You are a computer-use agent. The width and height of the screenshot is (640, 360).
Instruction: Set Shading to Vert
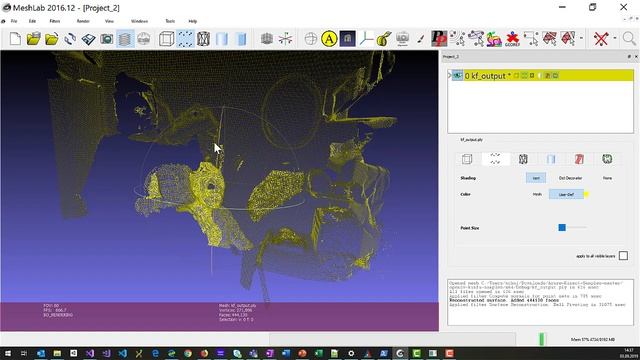536,178
